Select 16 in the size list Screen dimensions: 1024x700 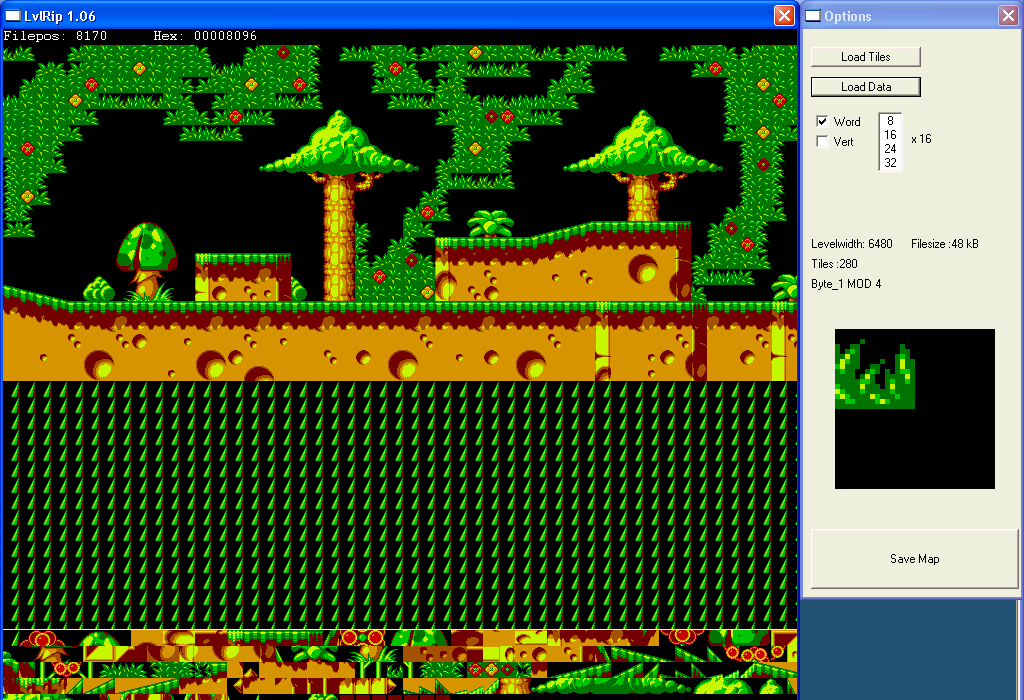890,135
